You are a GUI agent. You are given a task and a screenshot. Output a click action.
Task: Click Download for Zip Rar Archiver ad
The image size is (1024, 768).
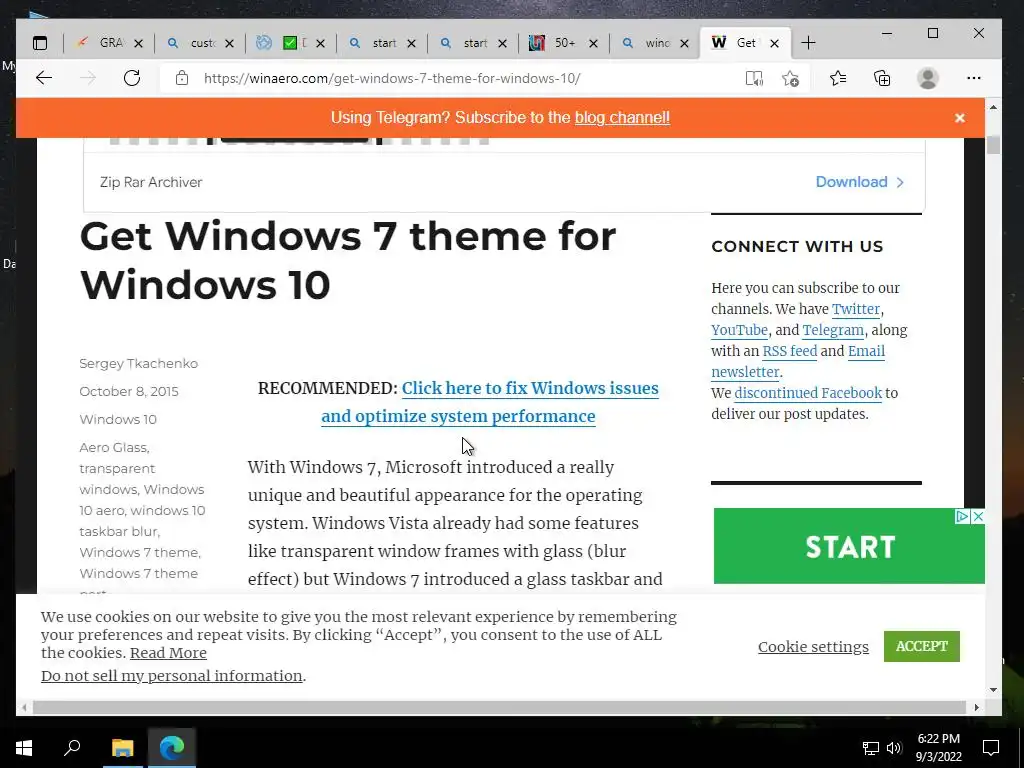(859, 182)
